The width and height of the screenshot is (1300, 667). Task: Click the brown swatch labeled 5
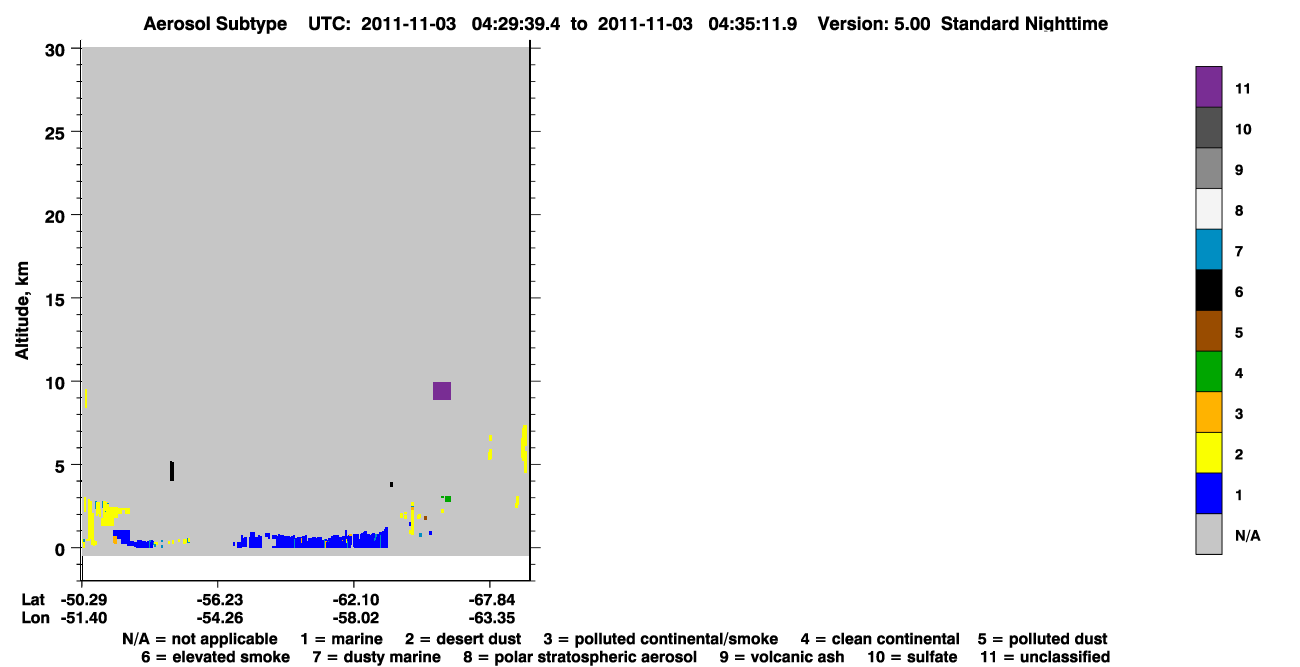tap(1208, 331)
